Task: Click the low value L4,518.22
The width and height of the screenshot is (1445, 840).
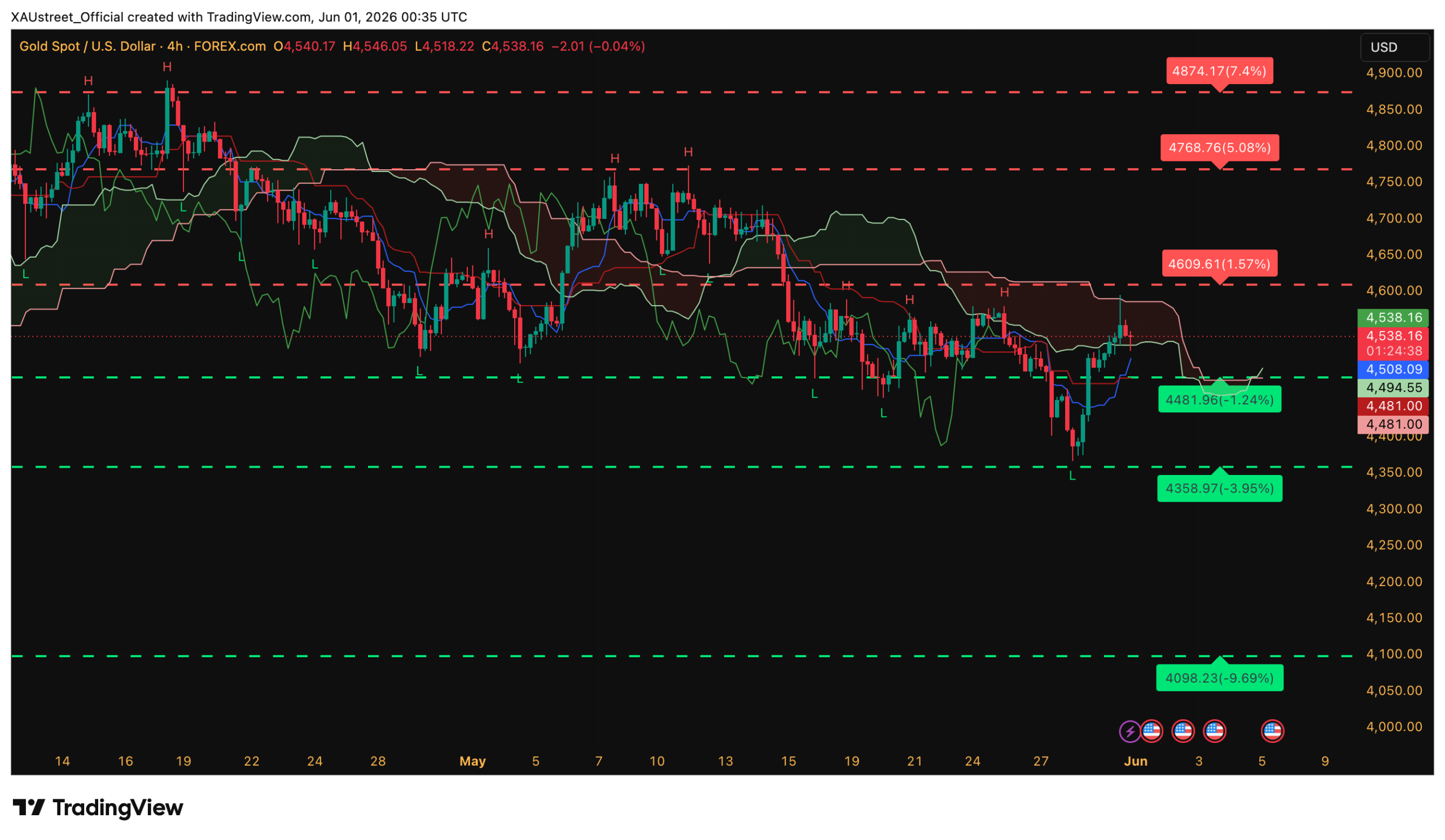Action: (444, 46)
